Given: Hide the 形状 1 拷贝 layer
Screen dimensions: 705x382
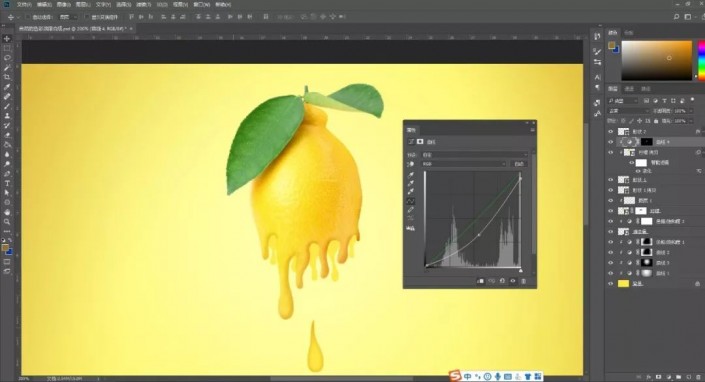Looking at the screenshot, I should pos(610,190).
